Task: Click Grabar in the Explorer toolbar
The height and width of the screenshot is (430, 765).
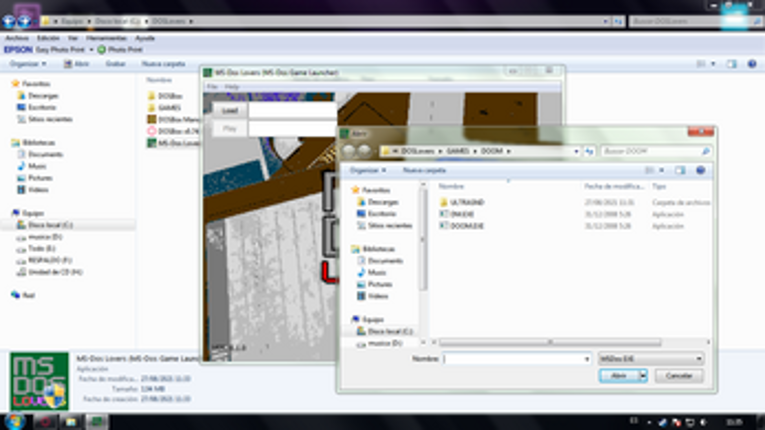Action: [116, 64]
